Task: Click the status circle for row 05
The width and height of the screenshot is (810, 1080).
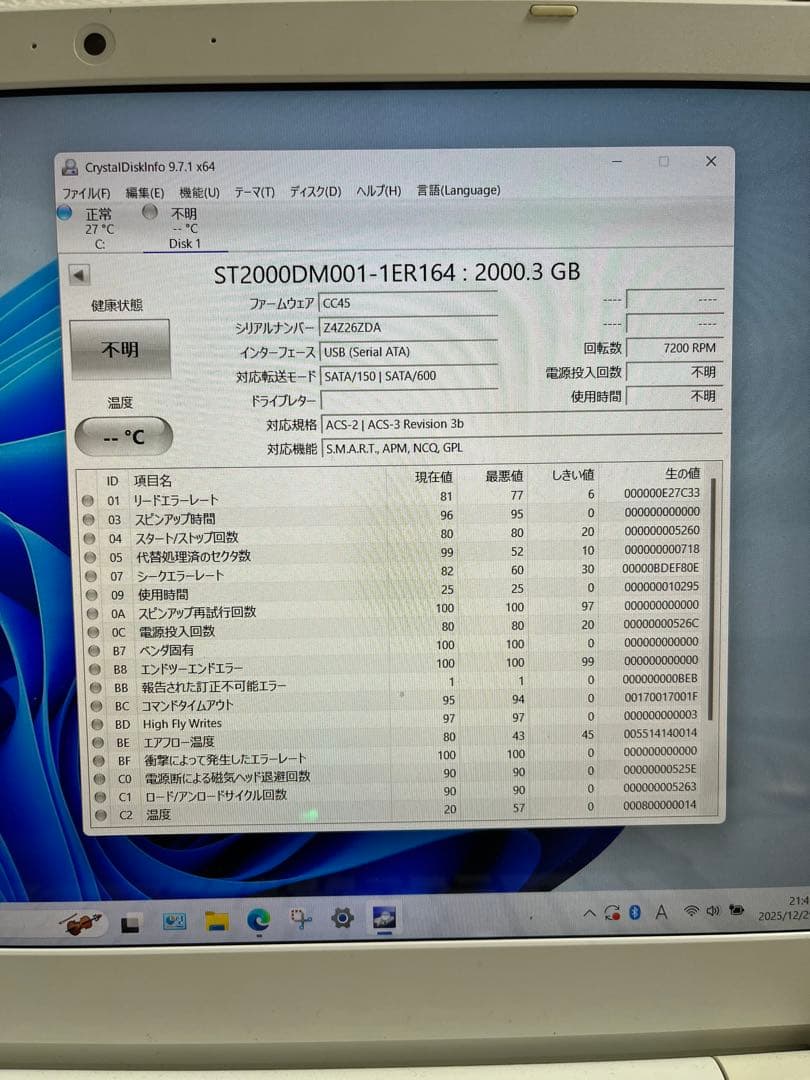Action: click(x=90, y=557)
